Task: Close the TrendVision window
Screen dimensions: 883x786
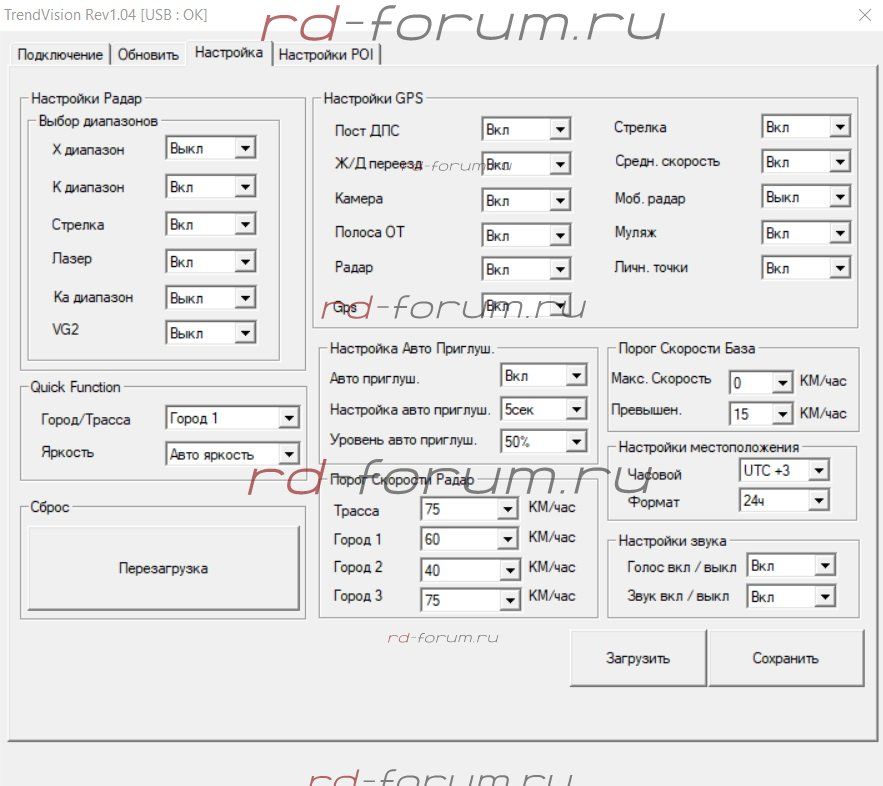Action: 863,14
